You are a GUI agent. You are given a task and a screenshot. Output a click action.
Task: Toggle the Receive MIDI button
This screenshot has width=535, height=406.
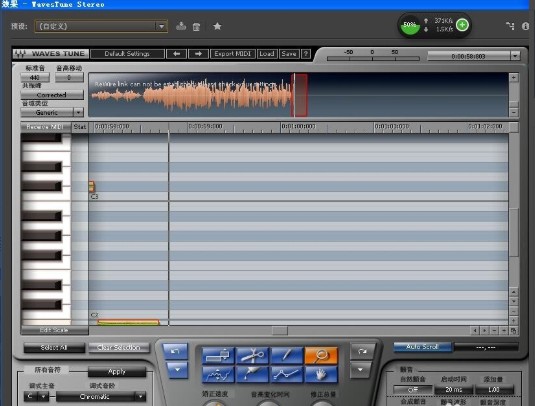(46, 127)
